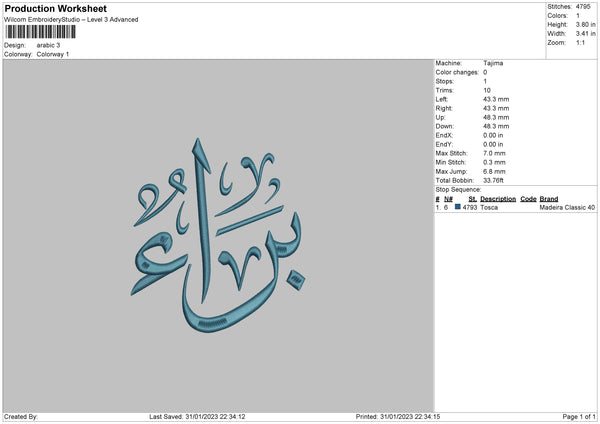Click the EndY value 0.00 in
The height and width of the screenshot is (424, 600).
[x=493, y=144]
